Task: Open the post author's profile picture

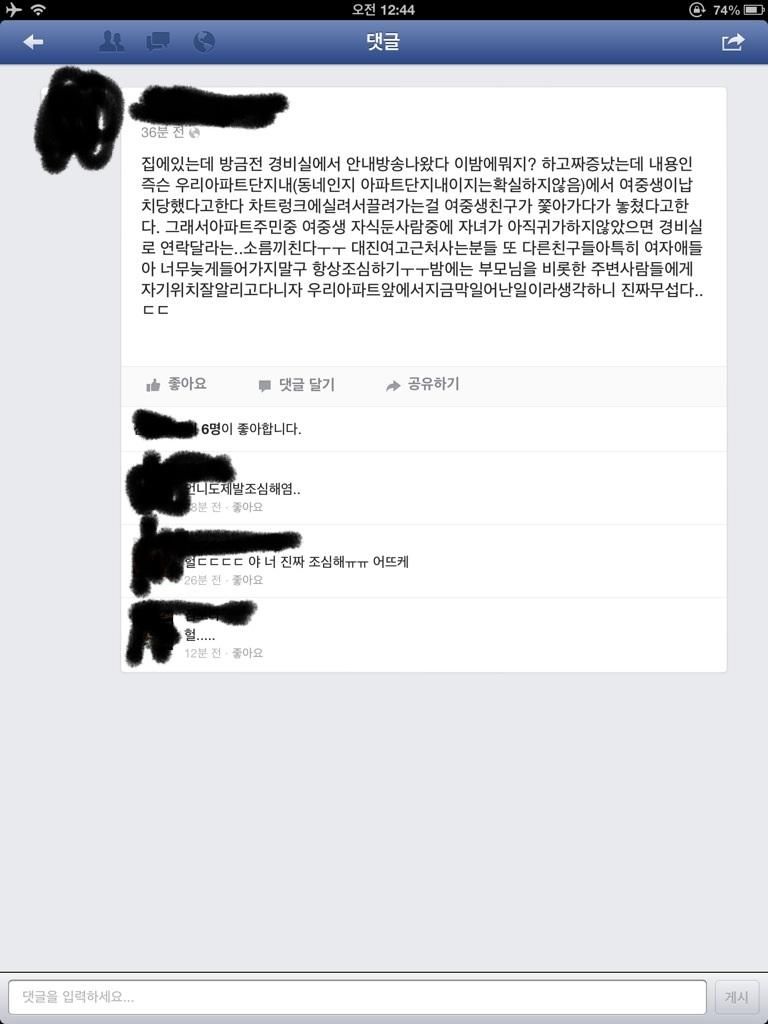Action: pos(78,120)
